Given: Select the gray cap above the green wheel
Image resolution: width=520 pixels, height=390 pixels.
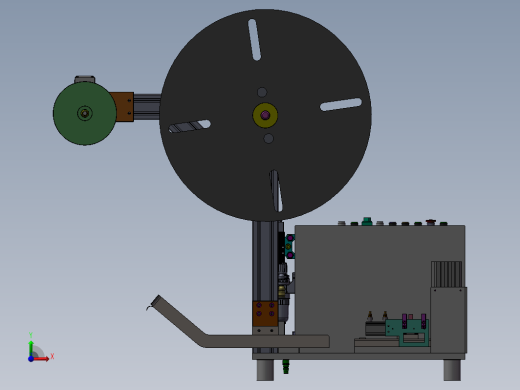Looking at the screenshot, I should tap(85, 79).
